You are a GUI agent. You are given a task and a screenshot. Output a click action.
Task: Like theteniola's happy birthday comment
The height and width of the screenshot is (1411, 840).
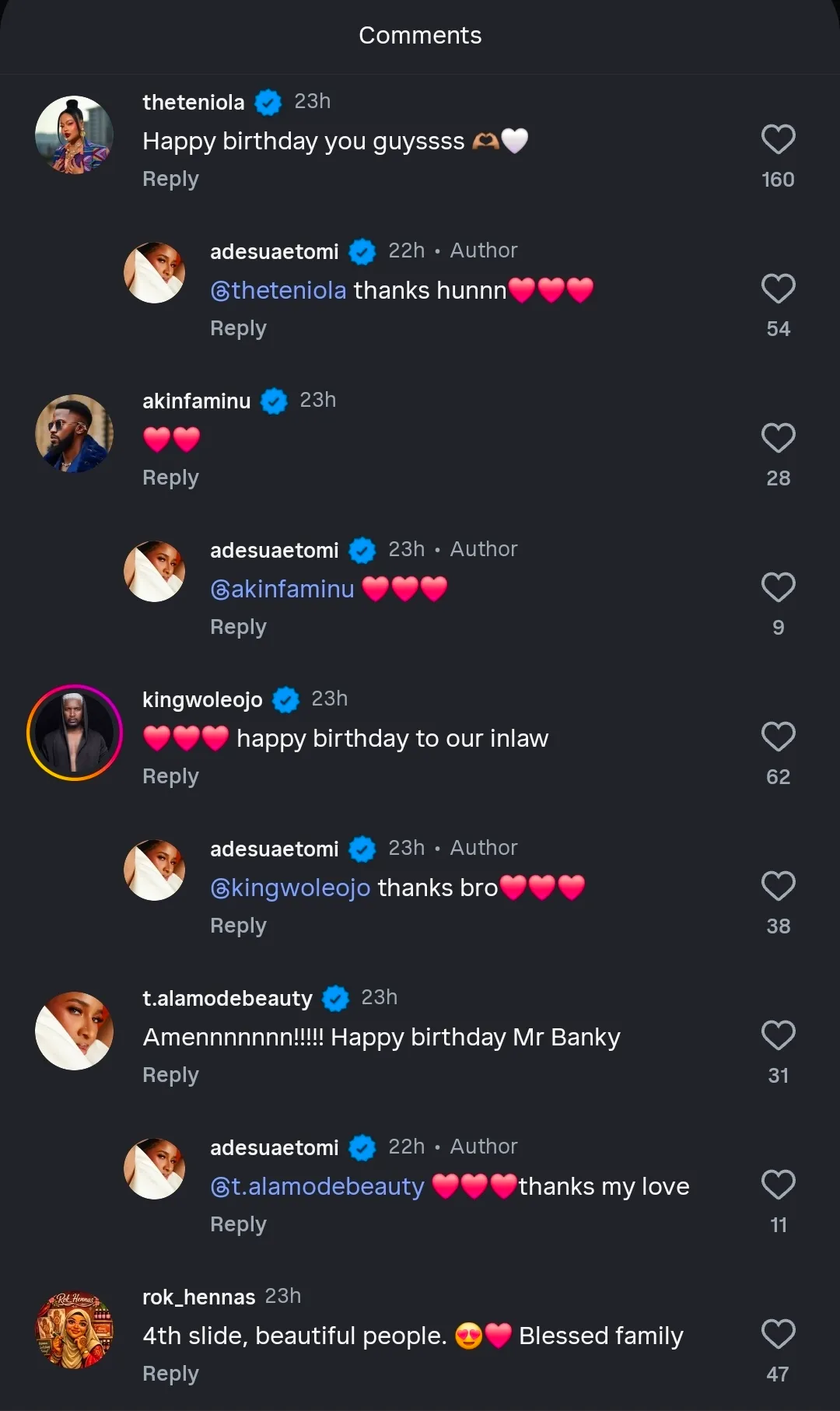(x=778, y=140)
